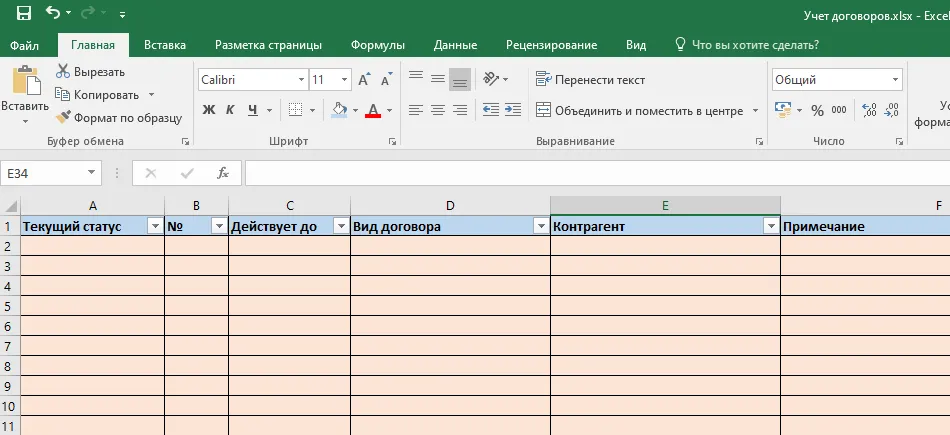Screen dimensions: 950x435
Task: Open the Текущий статус filter dropdown
Action: click(x=156, y=227)
